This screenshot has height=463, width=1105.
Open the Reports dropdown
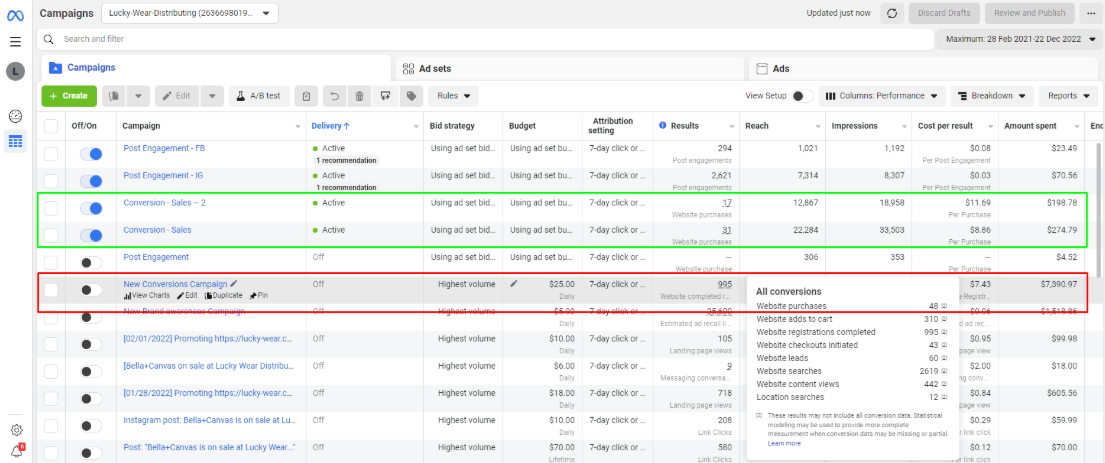pos(1068,96)
